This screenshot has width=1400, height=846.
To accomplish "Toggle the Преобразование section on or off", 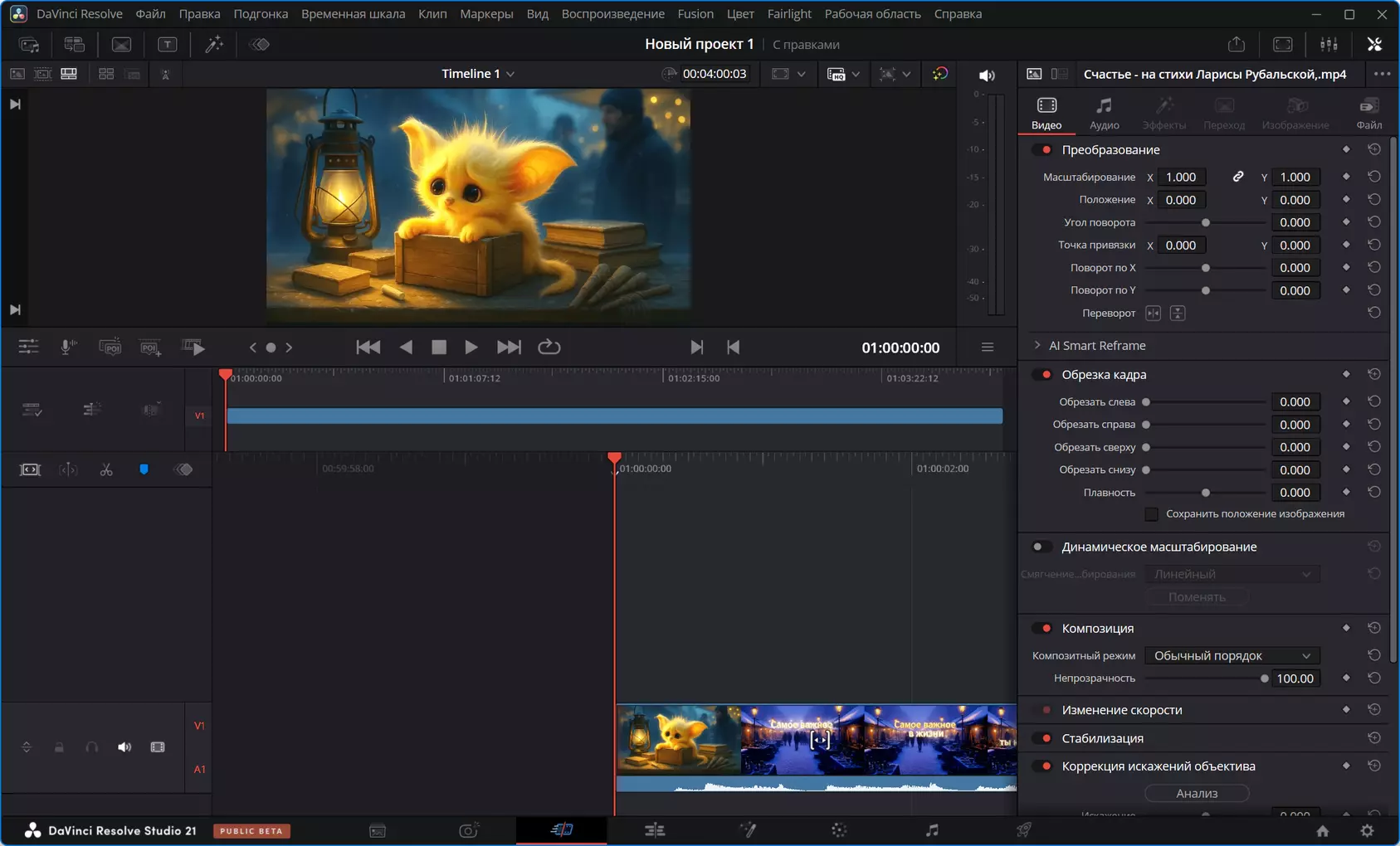I will pos(1042,150).
